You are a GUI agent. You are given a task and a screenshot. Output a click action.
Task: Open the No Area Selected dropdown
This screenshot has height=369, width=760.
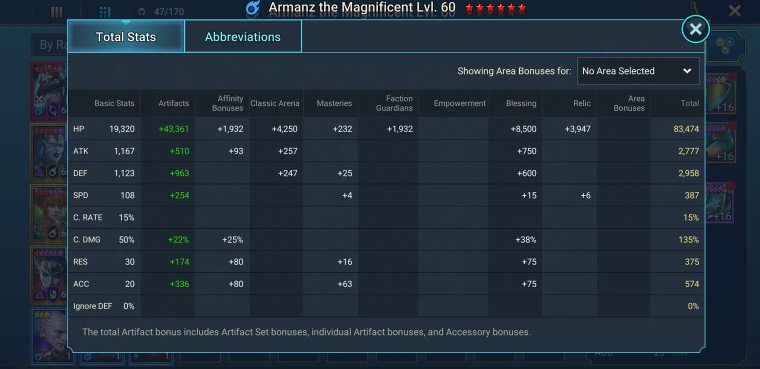coord(638,71)
